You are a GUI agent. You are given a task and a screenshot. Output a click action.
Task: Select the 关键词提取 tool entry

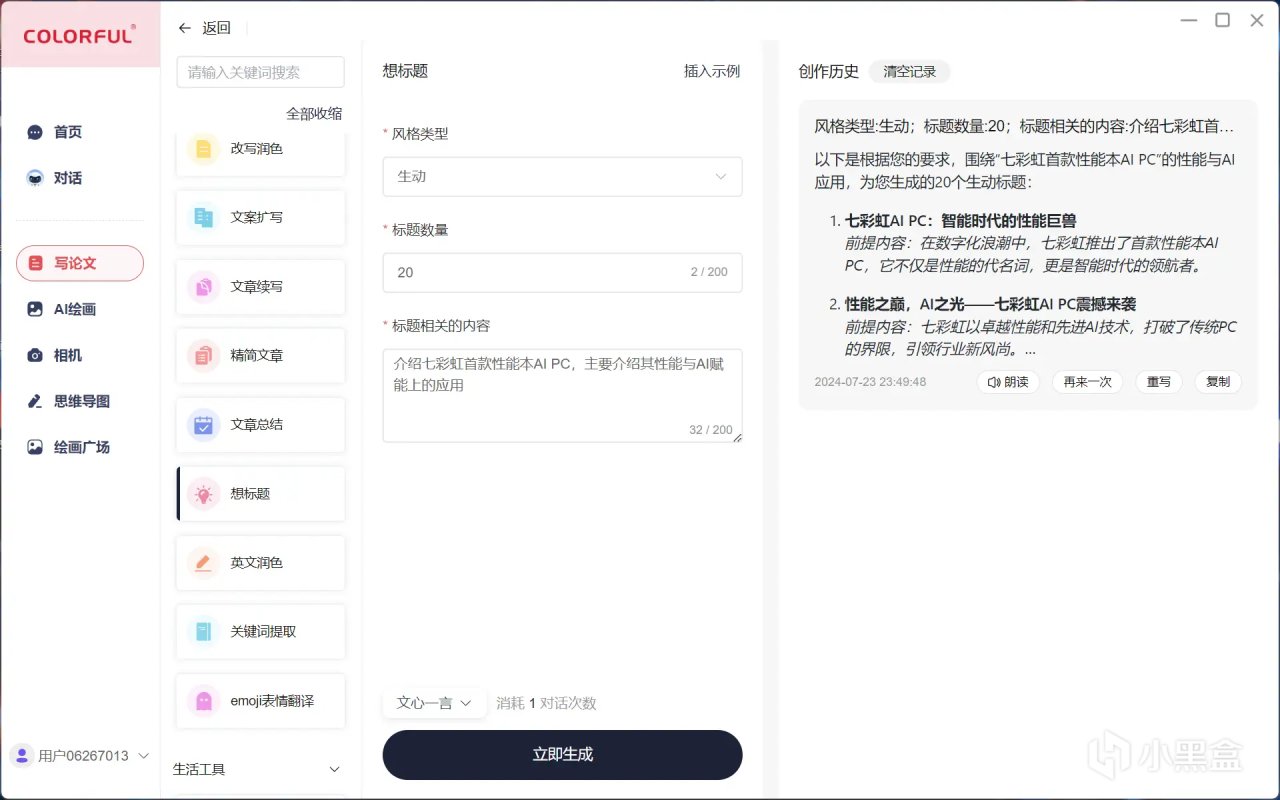261,632
